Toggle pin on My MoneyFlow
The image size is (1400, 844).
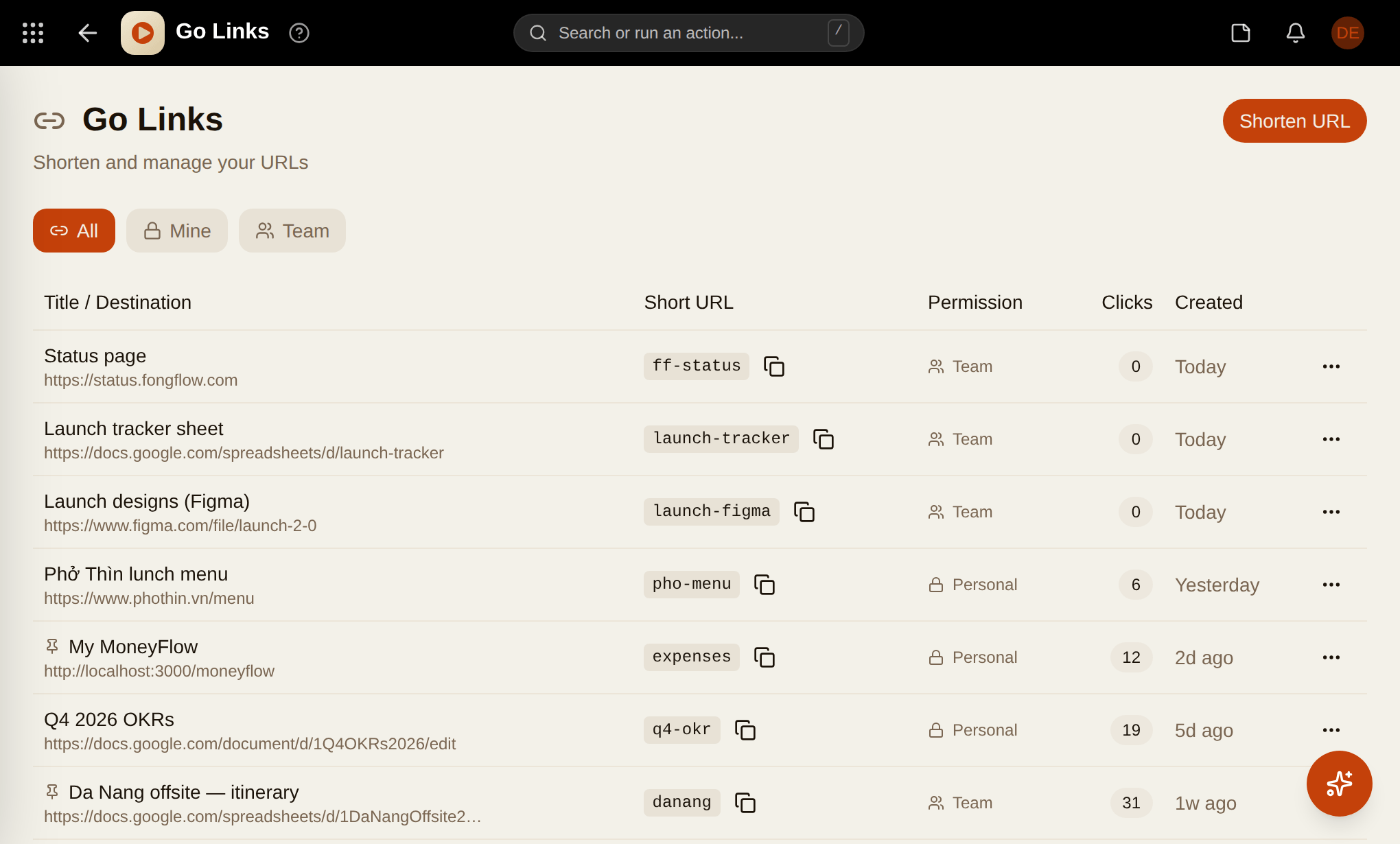(x=52, y=646)
